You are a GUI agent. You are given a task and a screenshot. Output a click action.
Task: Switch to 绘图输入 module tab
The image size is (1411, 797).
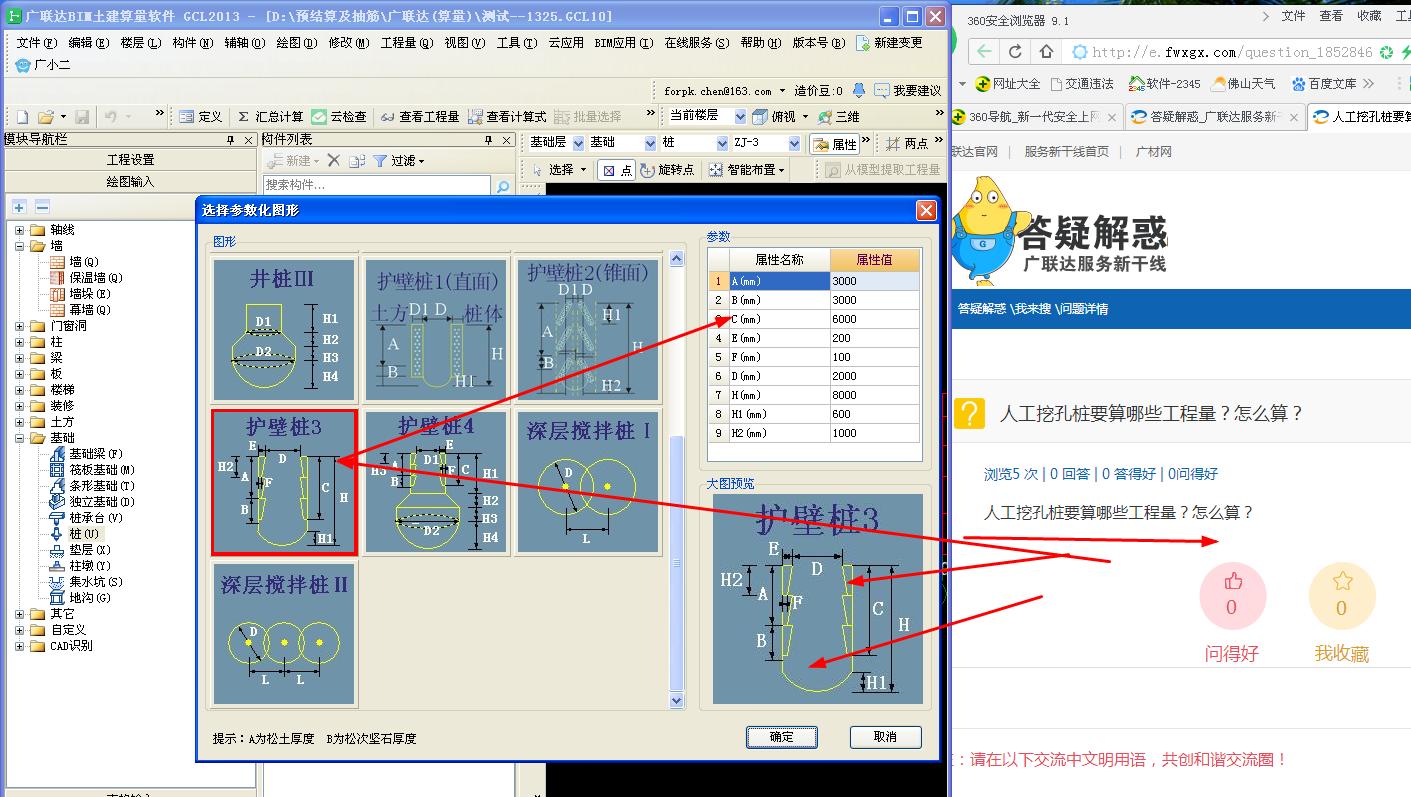(131, 182)
